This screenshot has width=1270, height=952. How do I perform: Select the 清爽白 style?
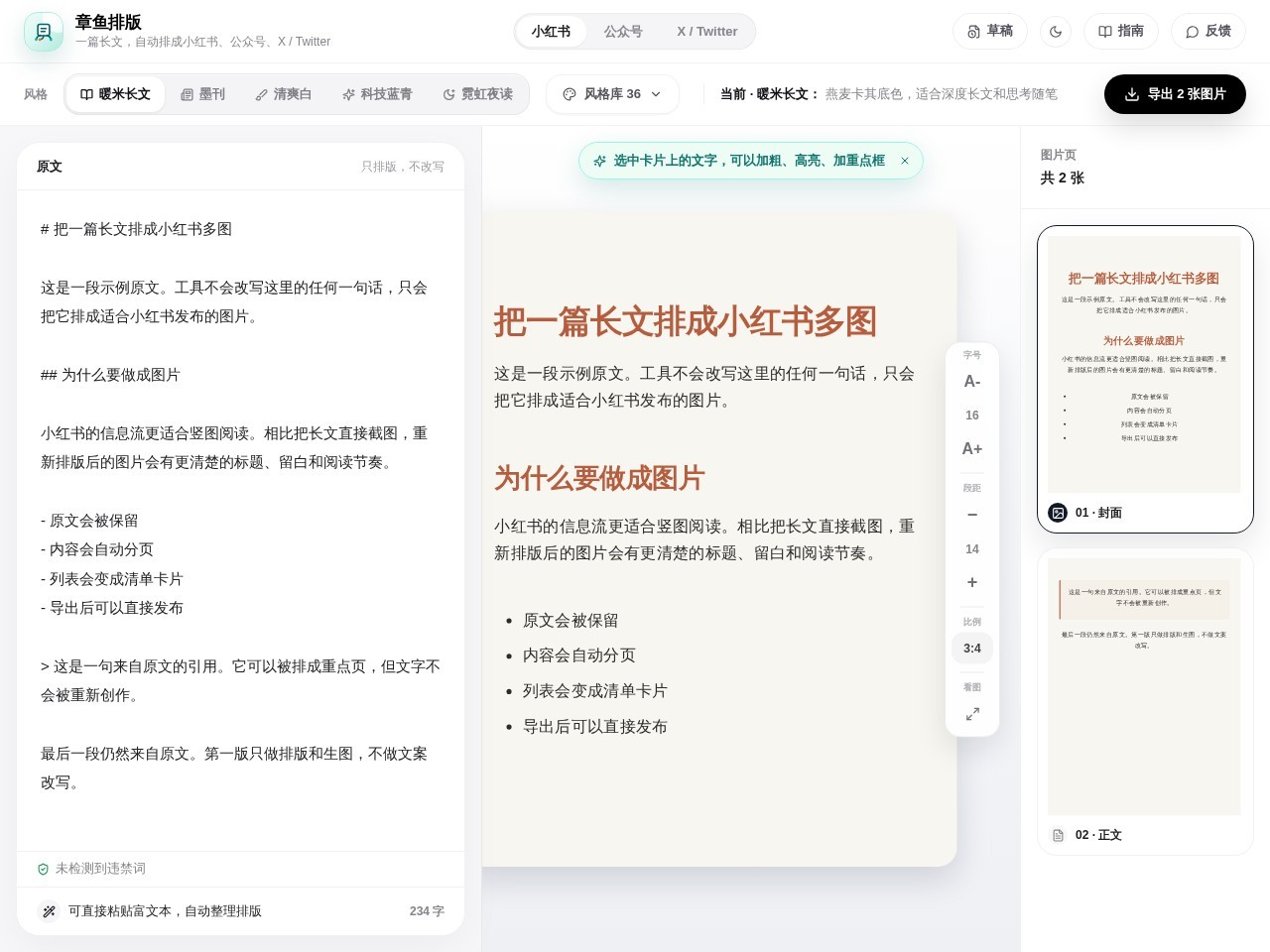(x=283, y=94)
